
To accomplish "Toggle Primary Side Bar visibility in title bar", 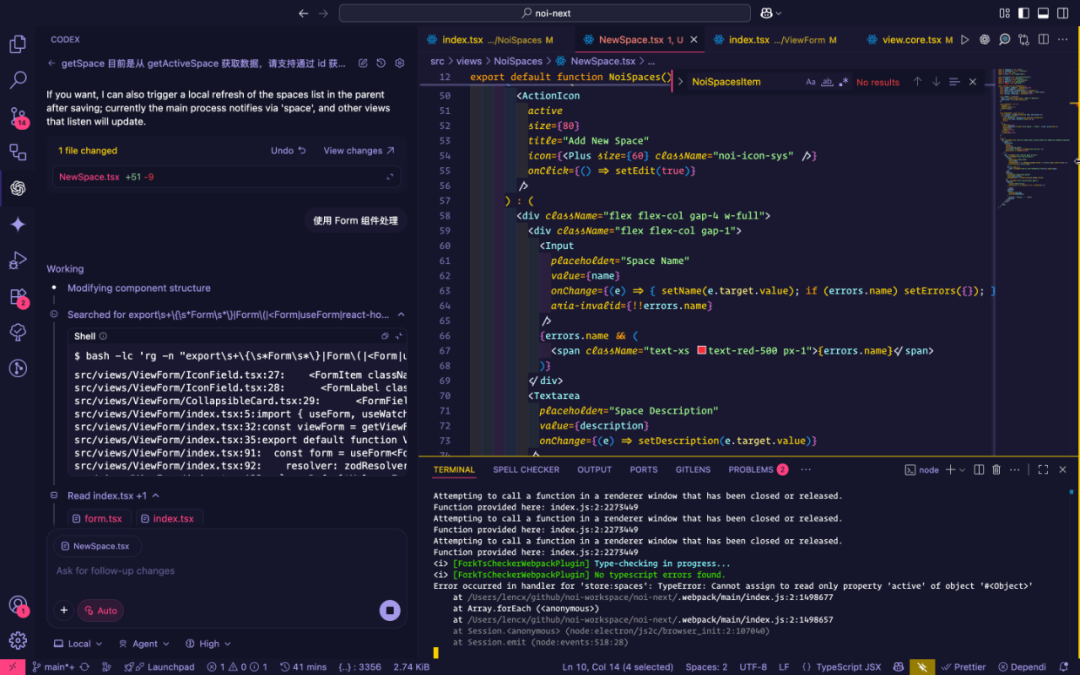I will pos(1024,13).
